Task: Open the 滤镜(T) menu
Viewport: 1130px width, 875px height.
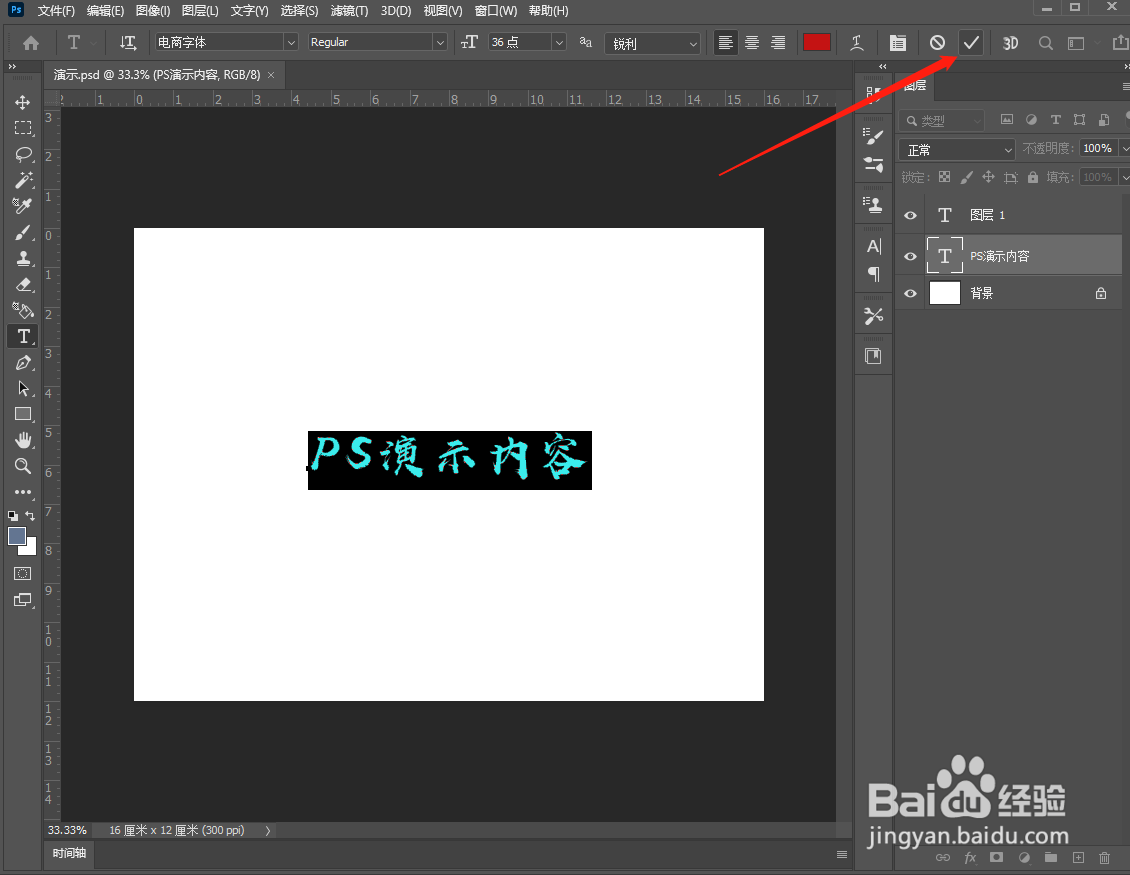Action: 350,11
